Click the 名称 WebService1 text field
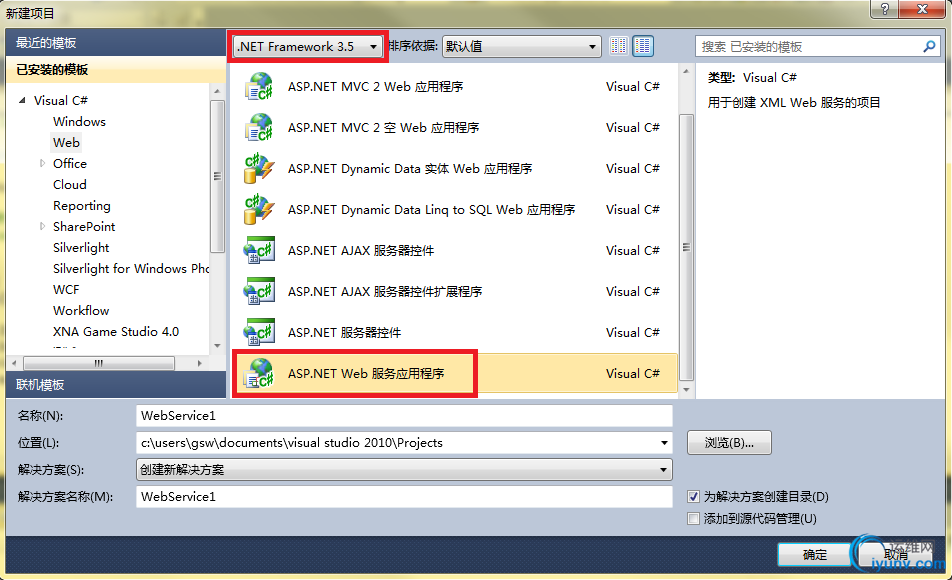The image size is (952, 580). click(404, 415)
